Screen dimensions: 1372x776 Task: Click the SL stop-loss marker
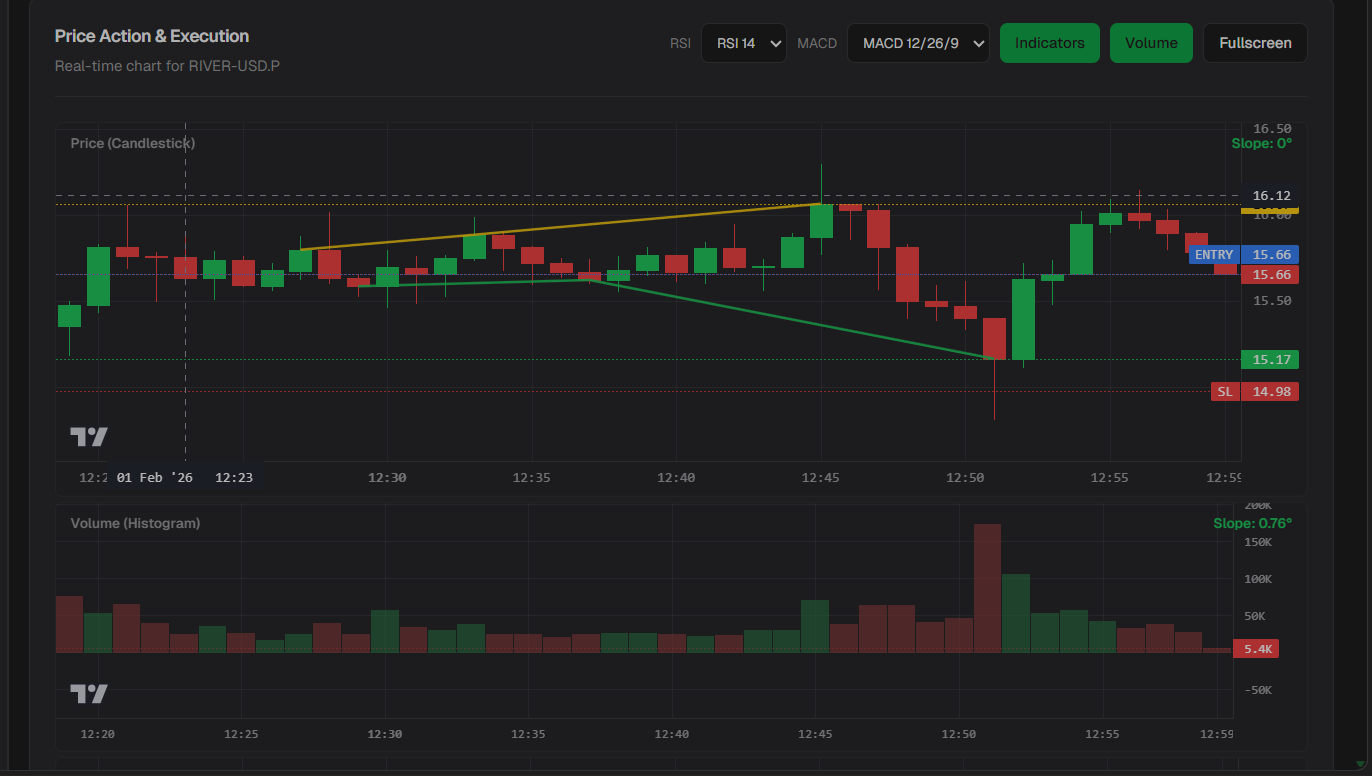pyautogui.click(x=1224, y=391)
